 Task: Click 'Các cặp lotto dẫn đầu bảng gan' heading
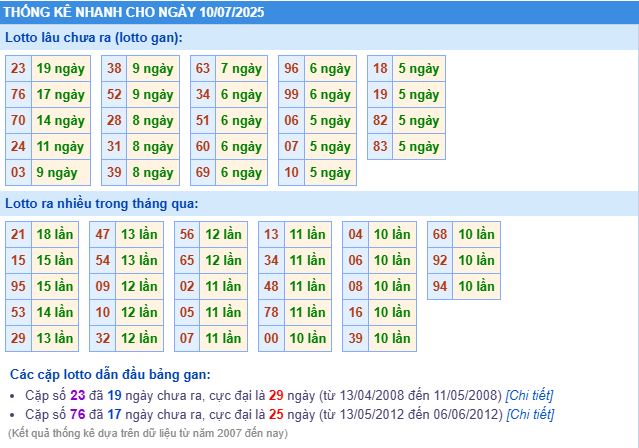(x=110, y=374)
